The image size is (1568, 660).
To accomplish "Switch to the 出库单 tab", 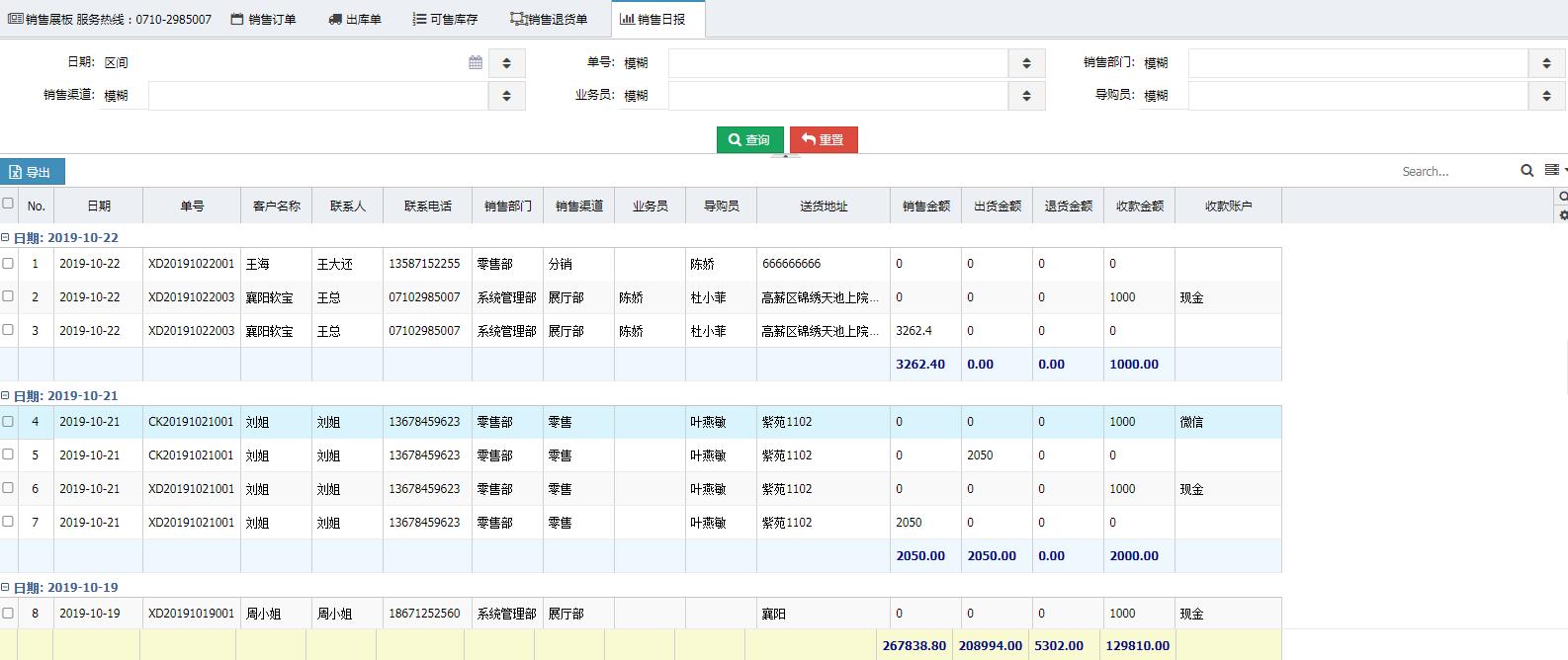I will tap(355, 19).
